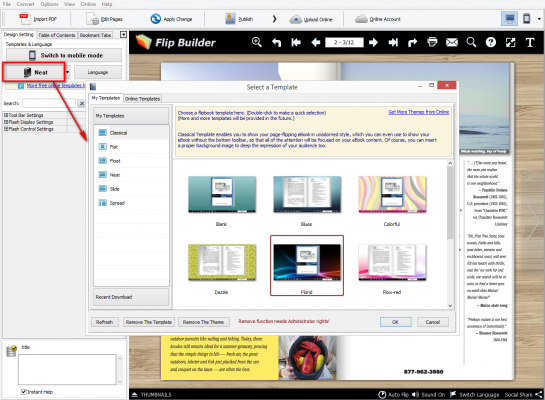The height and width of the screenshot is (400, 545).
Task: Open the Convert menu
Action: click(25, 4)
